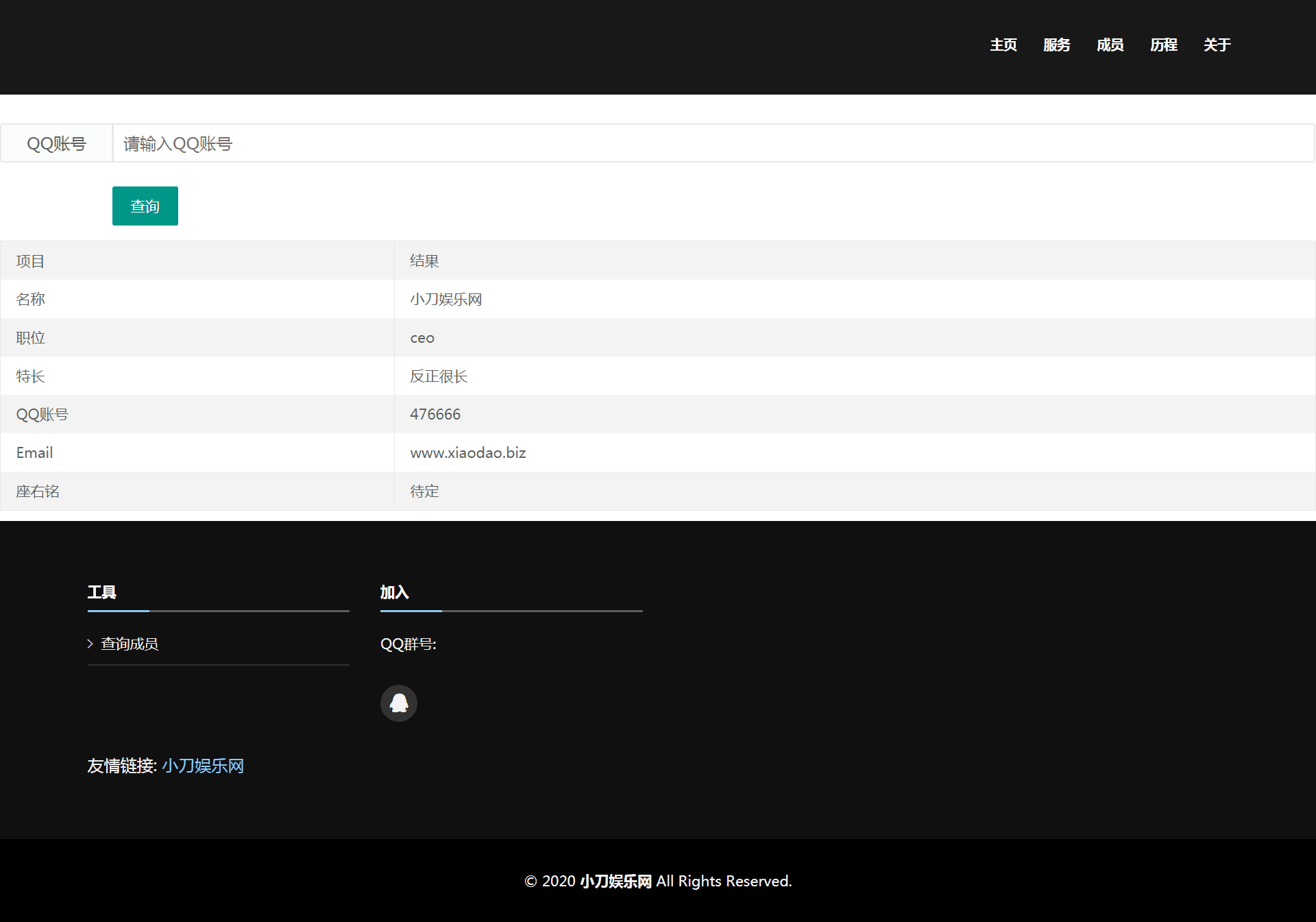Focus the 请输入QQ账号 input field
The height and width of the screenshot is (922, 1316).
(x=713, y=143)
